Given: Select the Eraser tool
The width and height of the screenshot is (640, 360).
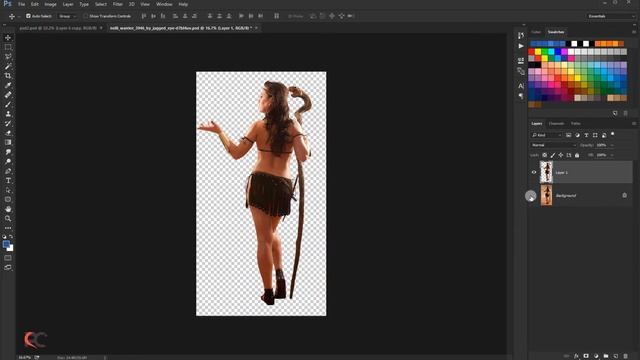Looking at the screenshot, I should tap(8, 133).
